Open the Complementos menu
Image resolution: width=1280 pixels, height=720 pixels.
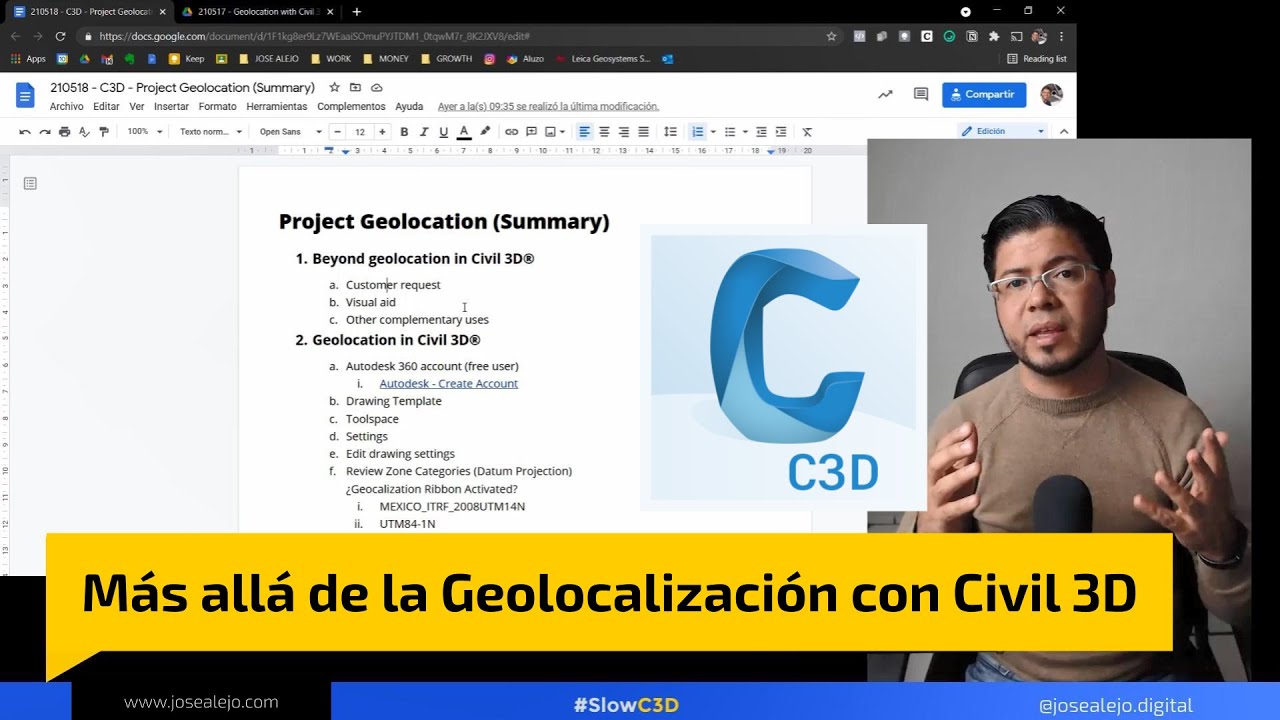point(351,106)
